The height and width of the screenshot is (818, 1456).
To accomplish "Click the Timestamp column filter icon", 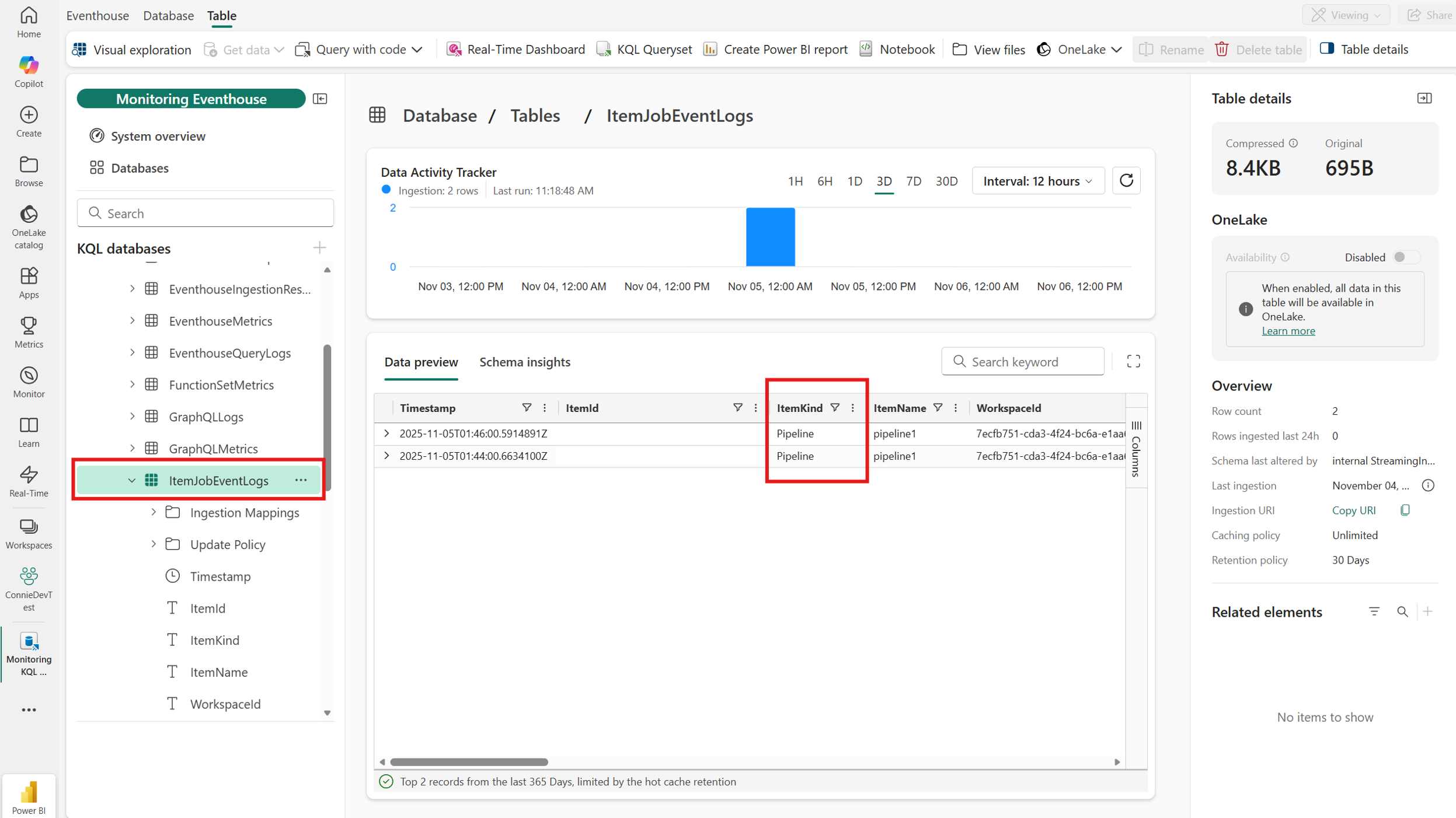I will 527,408.
